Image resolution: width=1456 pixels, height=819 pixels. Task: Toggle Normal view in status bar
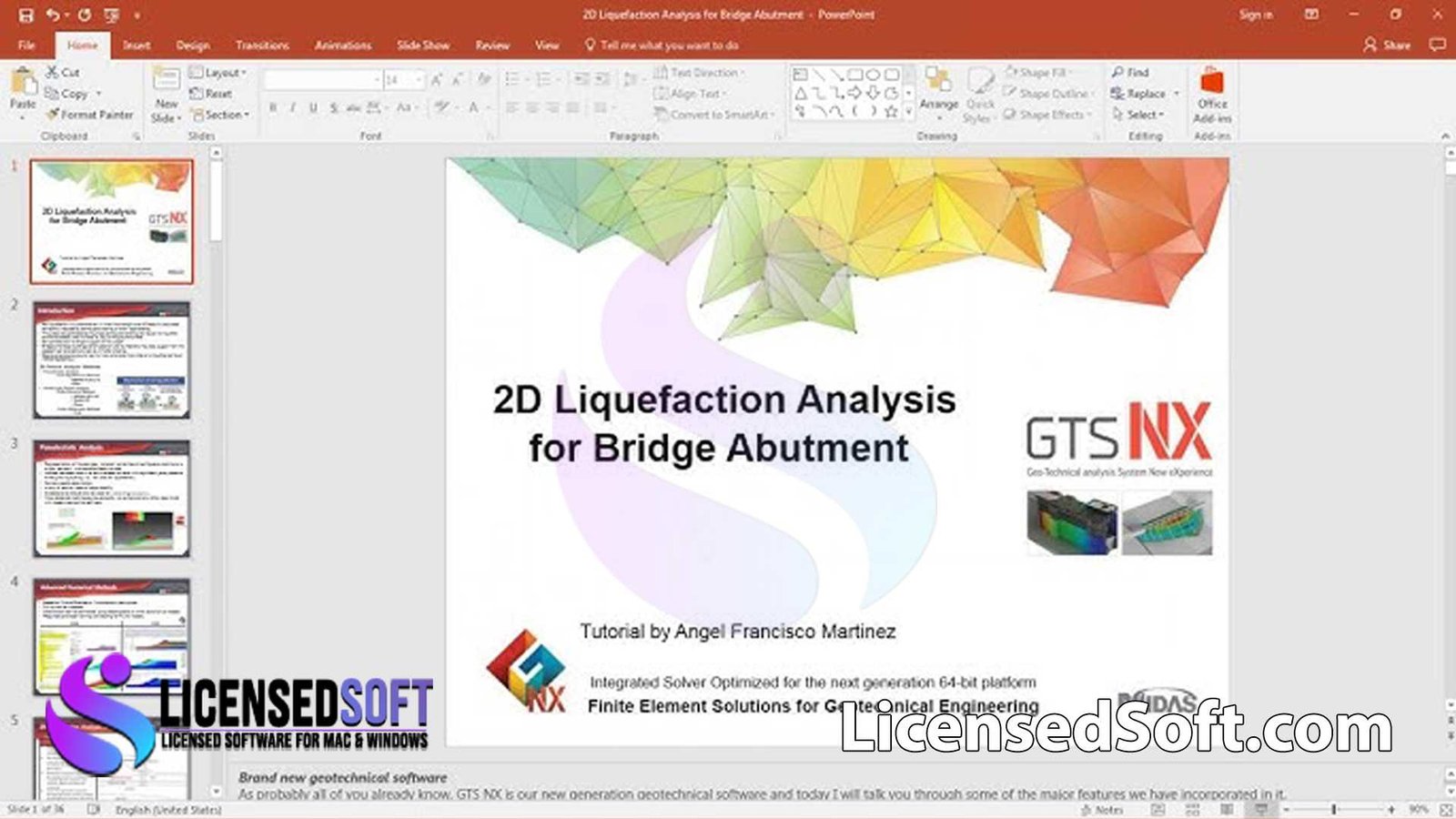(x=1158, y=809)
